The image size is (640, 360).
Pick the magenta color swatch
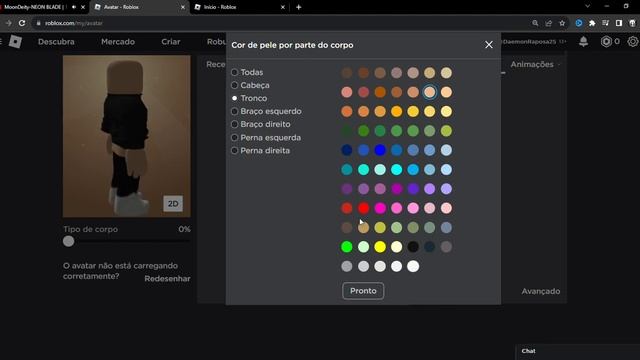380,208
